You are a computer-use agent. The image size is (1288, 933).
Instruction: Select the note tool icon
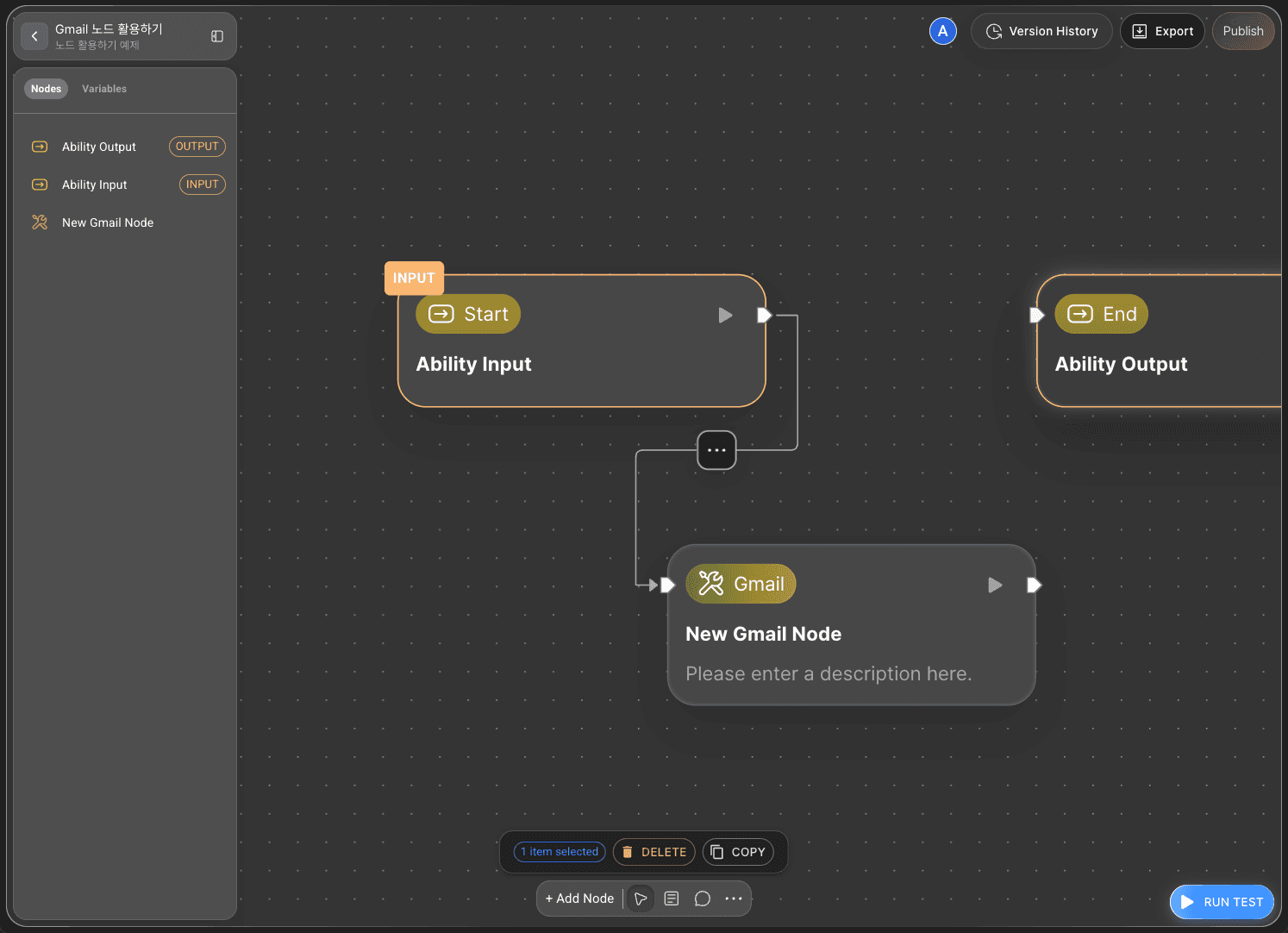(672, 899)
